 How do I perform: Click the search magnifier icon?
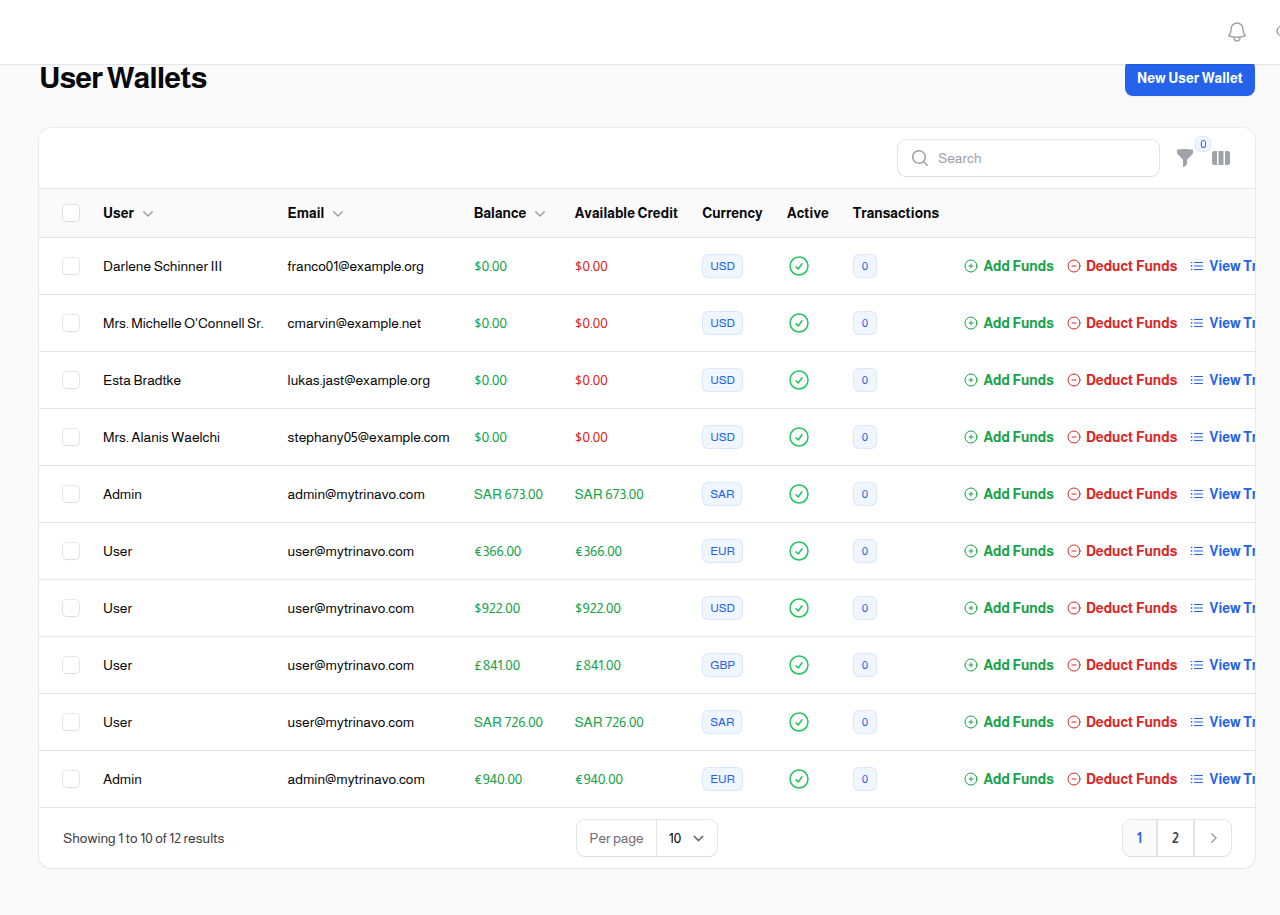point(919,158)
